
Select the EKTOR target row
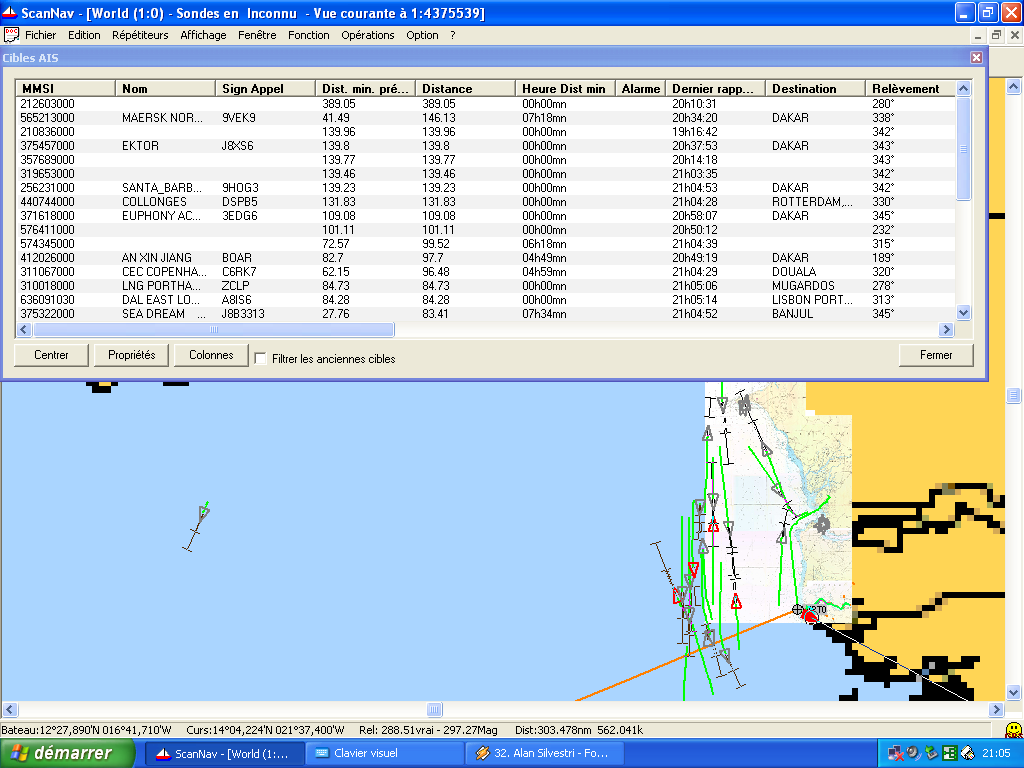click(x=485, y=146)
